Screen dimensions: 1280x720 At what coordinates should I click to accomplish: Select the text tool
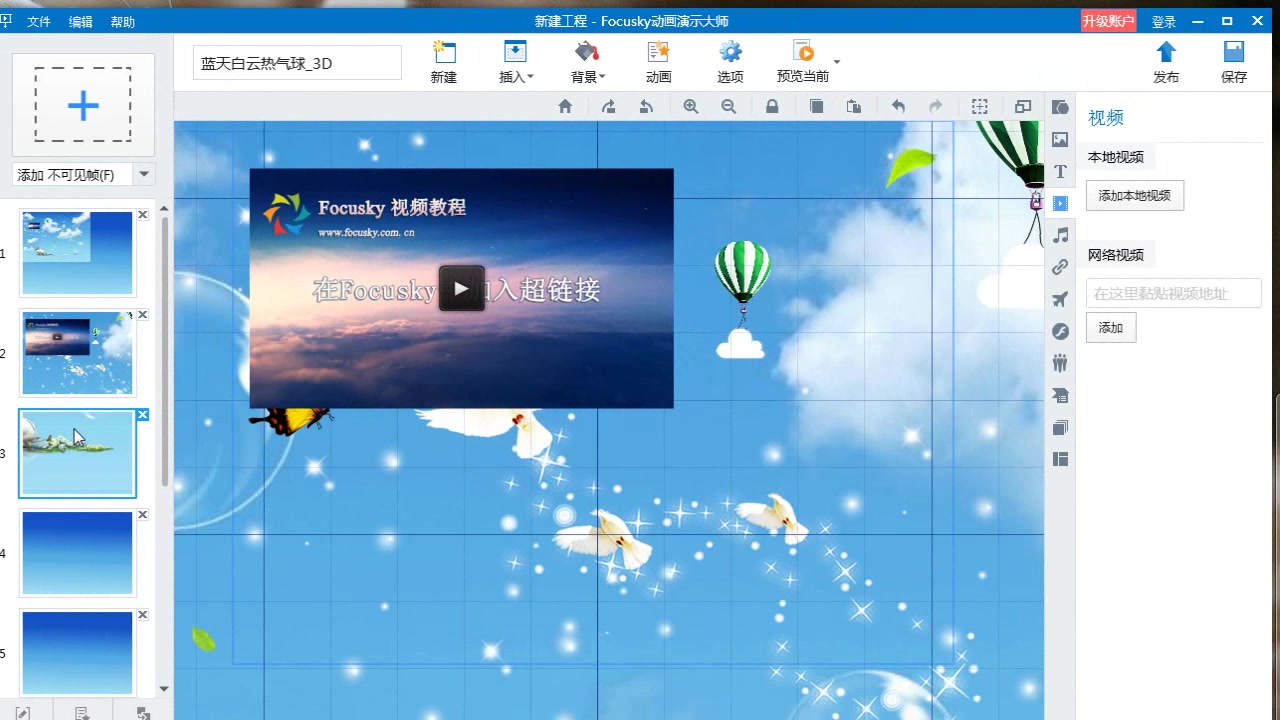coord(1061,172)
